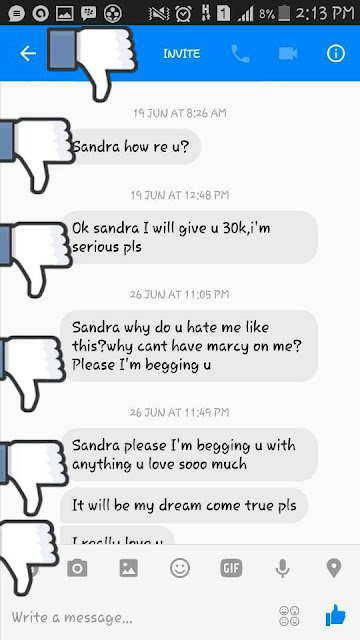Start a voice call with phone icon
This screenshot has height=640, width=360.
tap(240, 53)
